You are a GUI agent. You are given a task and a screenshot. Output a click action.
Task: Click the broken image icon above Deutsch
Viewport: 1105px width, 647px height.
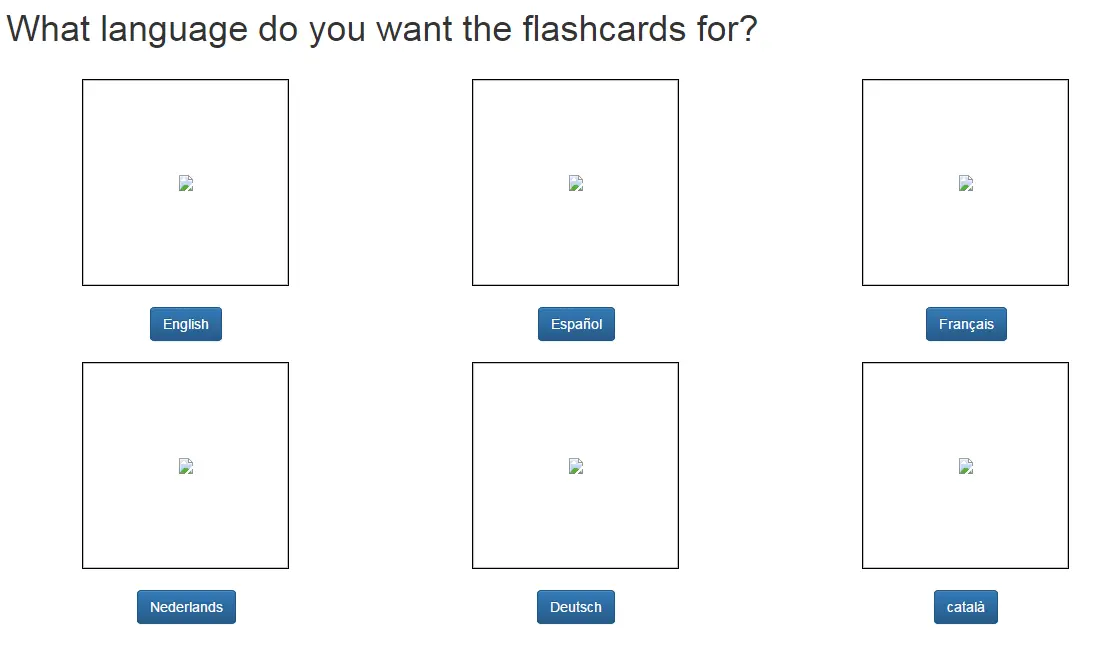576,467
